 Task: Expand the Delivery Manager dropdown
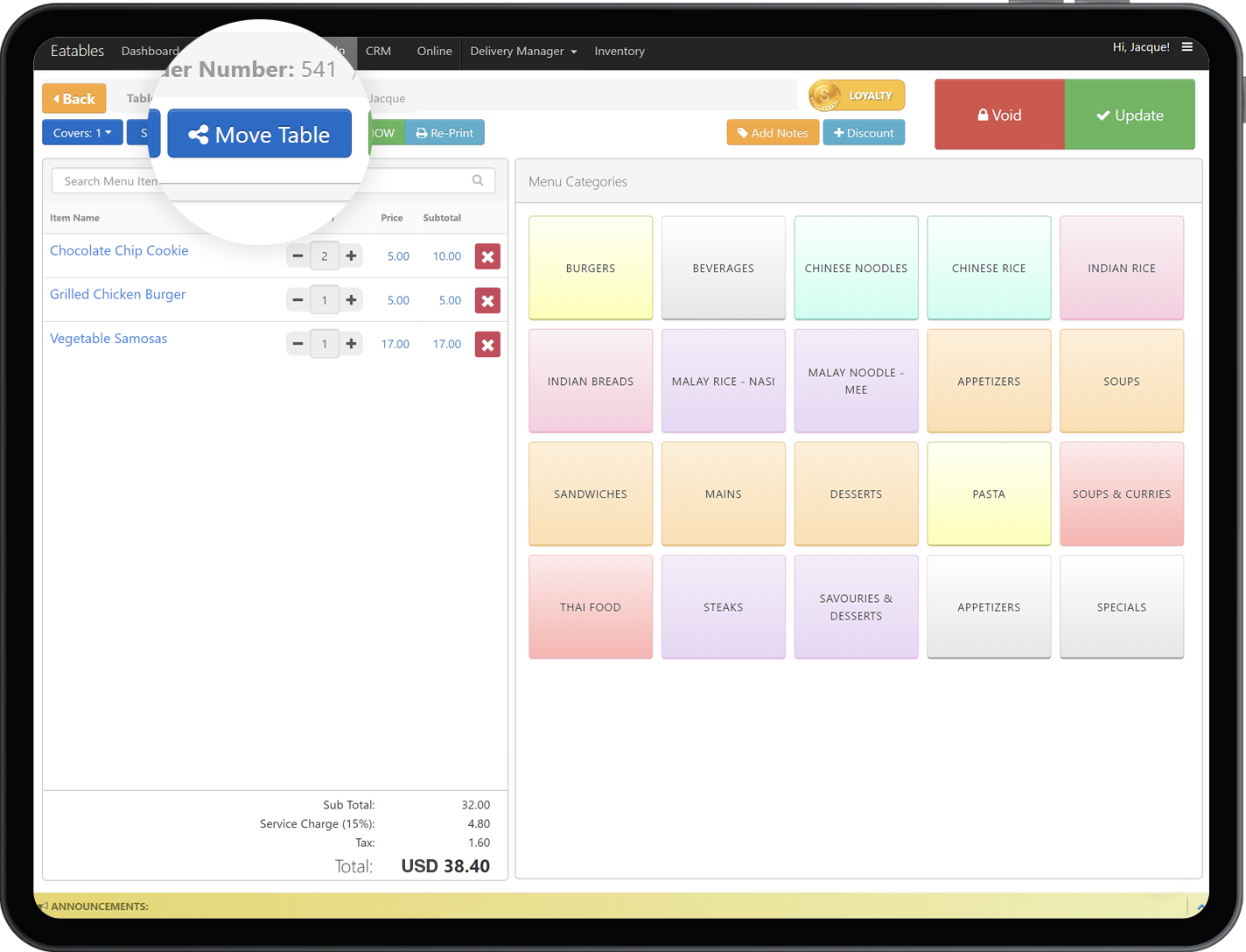click(522, 52)
